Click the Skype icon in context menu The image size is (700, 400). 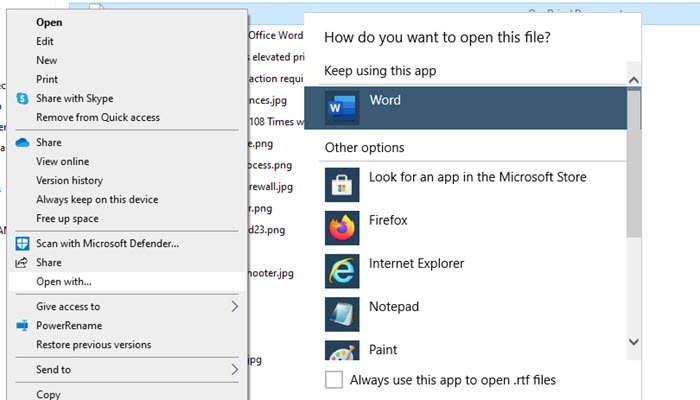[x=22, y=99]
